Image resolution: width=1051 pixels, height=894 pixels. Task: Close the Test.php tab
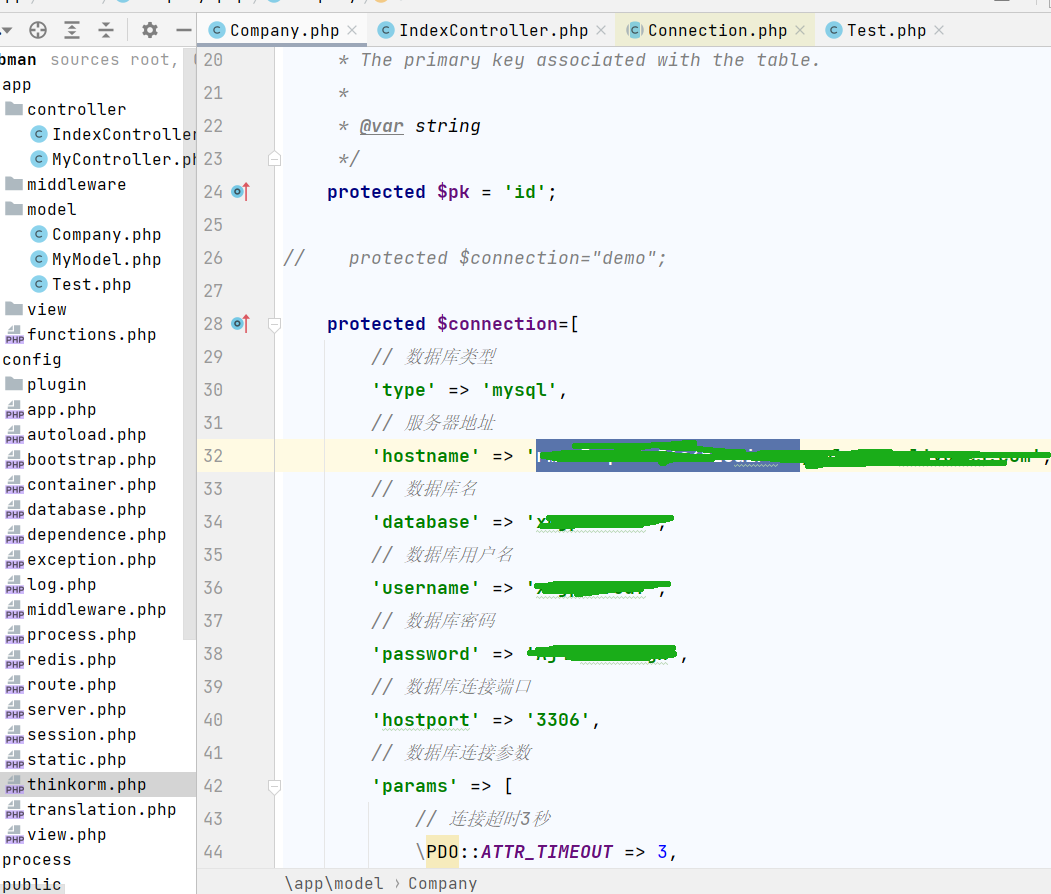(x=939, y=30)
